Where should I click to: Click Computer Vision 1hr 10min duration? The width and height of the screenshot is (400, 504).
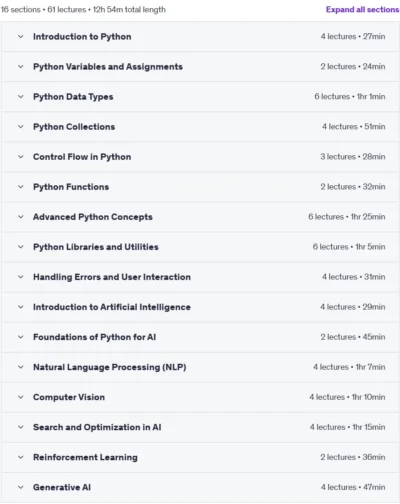tap(368, 397)
